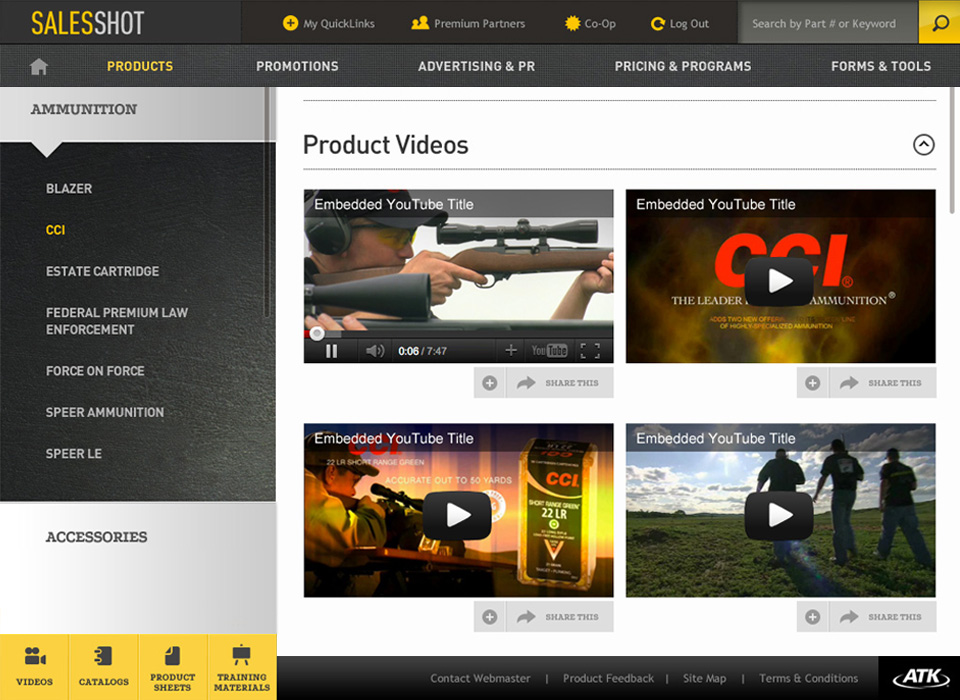Add 22 LR video with plus button

coord(490,617)
